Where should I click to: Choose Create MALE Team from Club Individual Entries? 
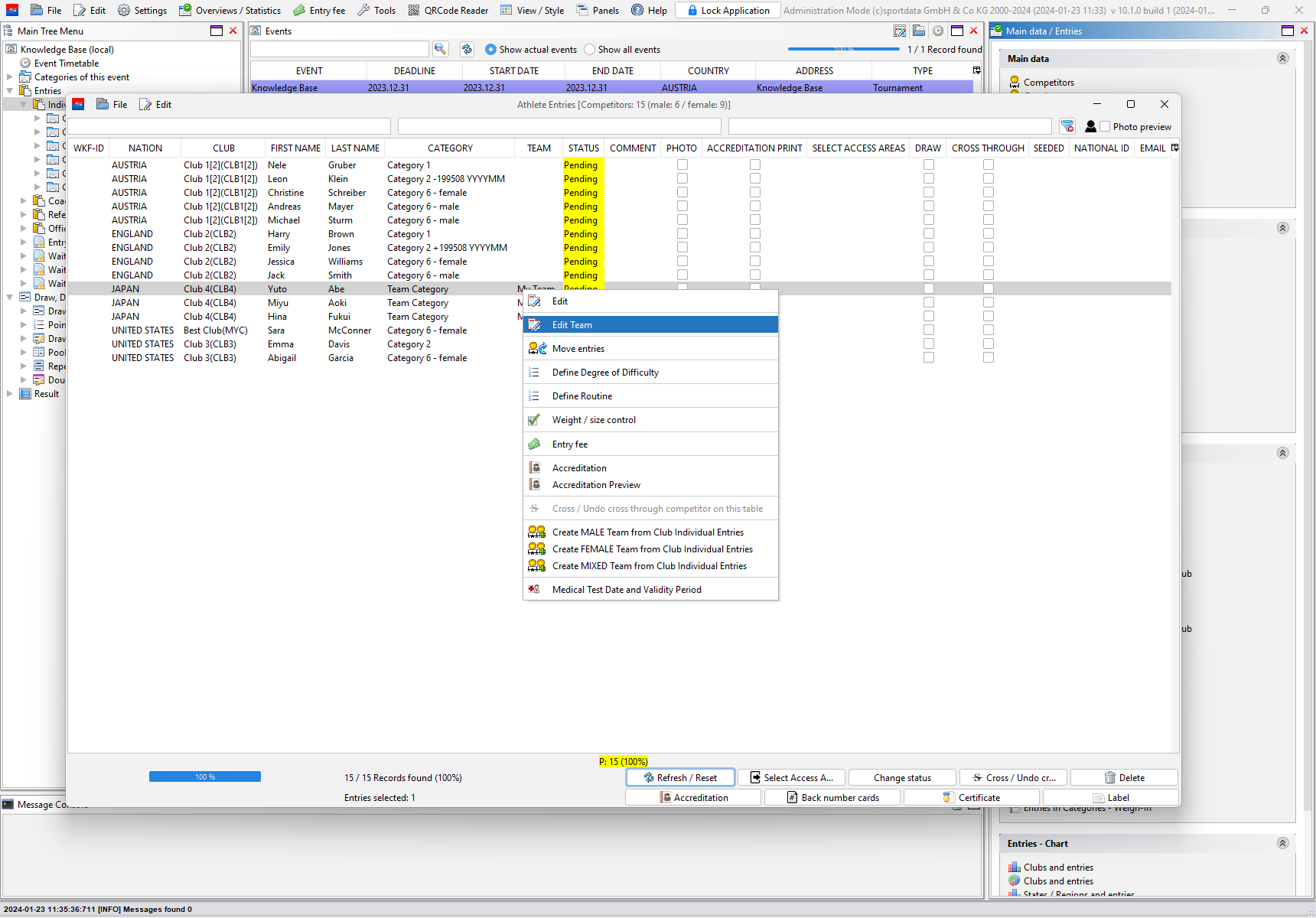[650, 532]
